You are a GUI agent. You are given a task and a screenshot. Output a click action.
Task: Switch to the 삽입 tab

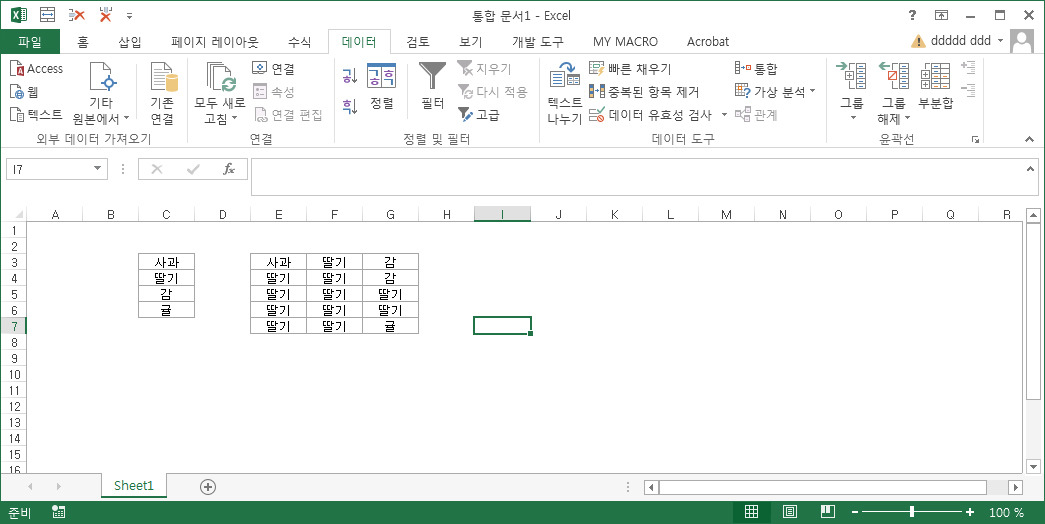pos(130,41)
